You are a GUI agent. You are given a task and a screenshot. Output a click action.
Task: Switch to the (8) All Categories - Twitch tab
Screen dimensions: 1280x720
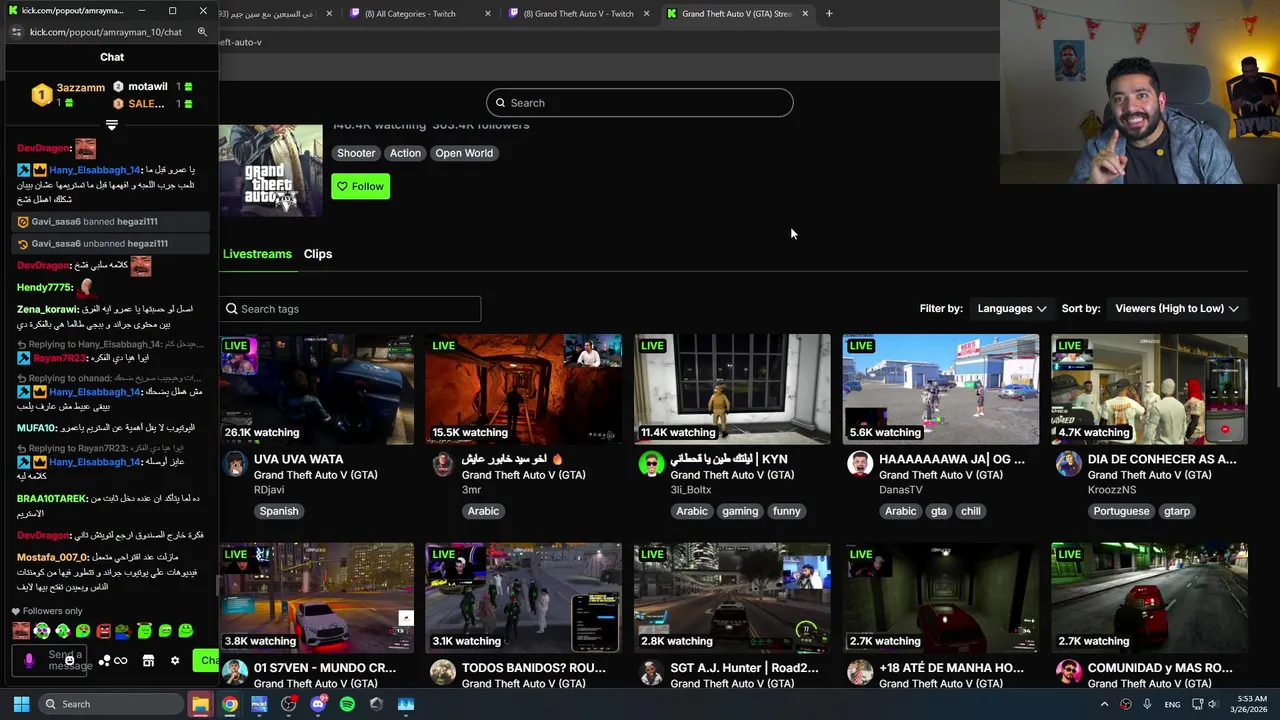410,14
